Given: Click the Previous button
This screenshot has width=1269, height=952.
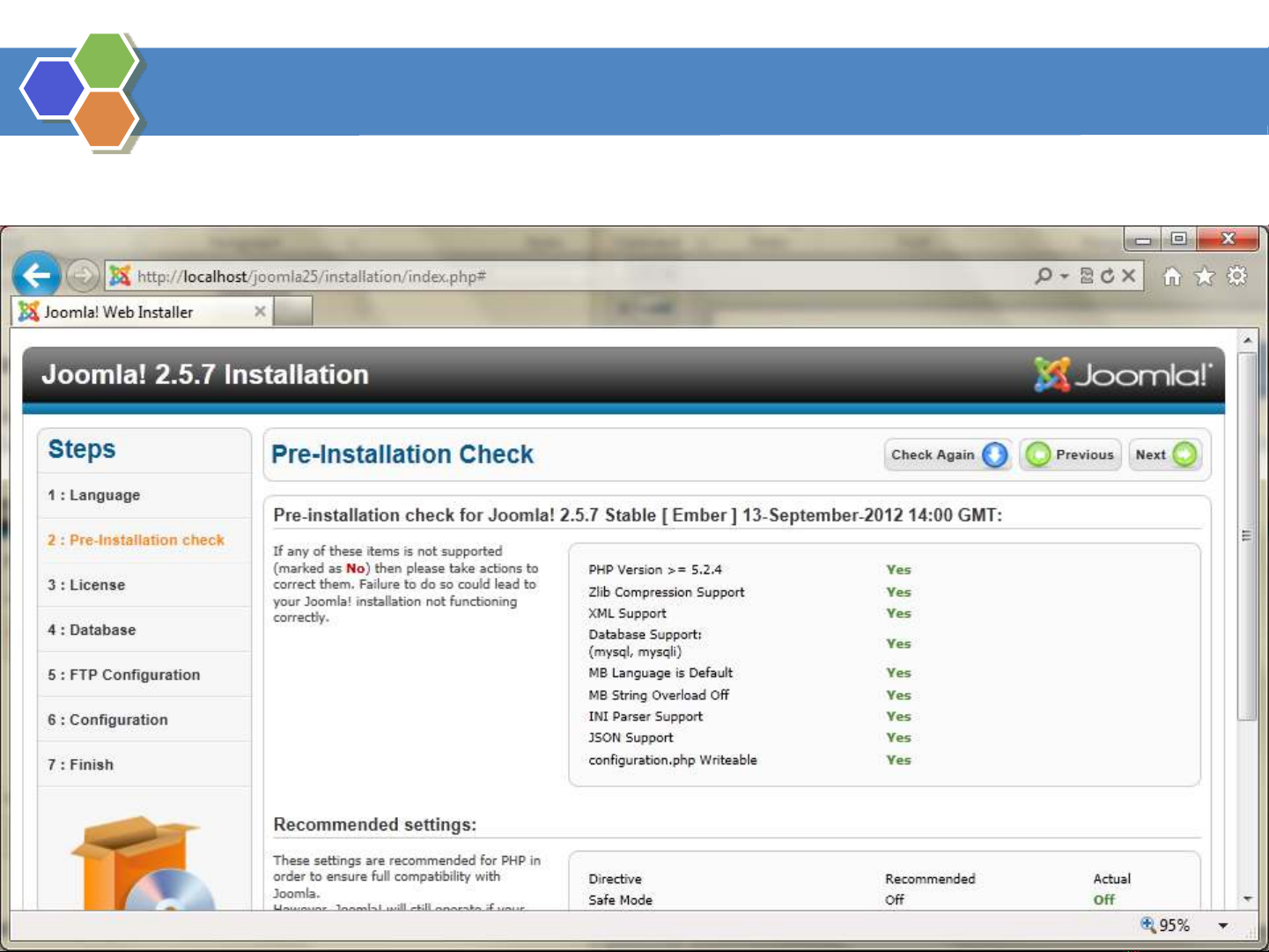Looking at the screenshot, I should point(1070,454).
